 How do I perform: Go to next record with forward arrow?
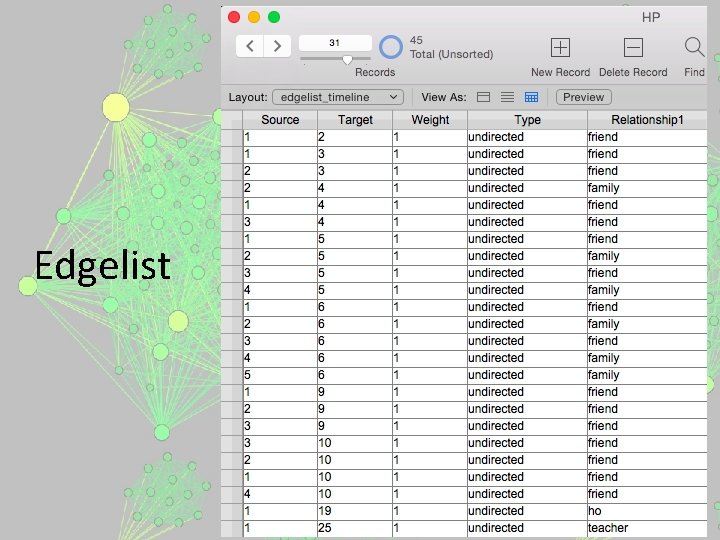click(277, 46)
